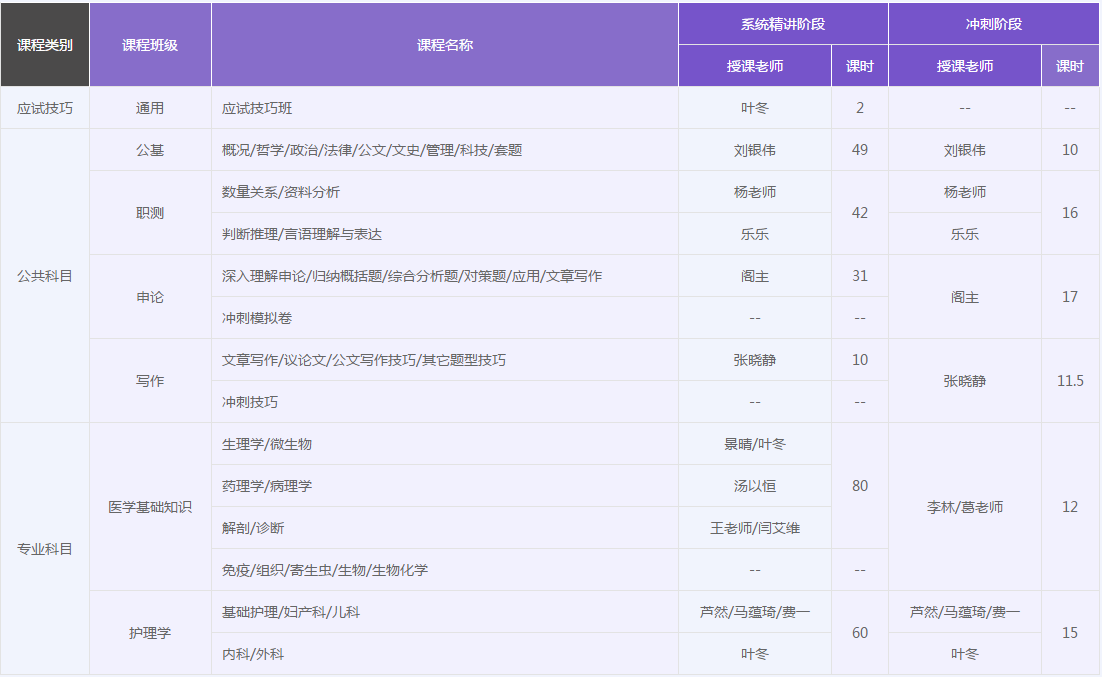Click the 生理学/微生物 course name

pyautogui.click(x=266, y=444)
